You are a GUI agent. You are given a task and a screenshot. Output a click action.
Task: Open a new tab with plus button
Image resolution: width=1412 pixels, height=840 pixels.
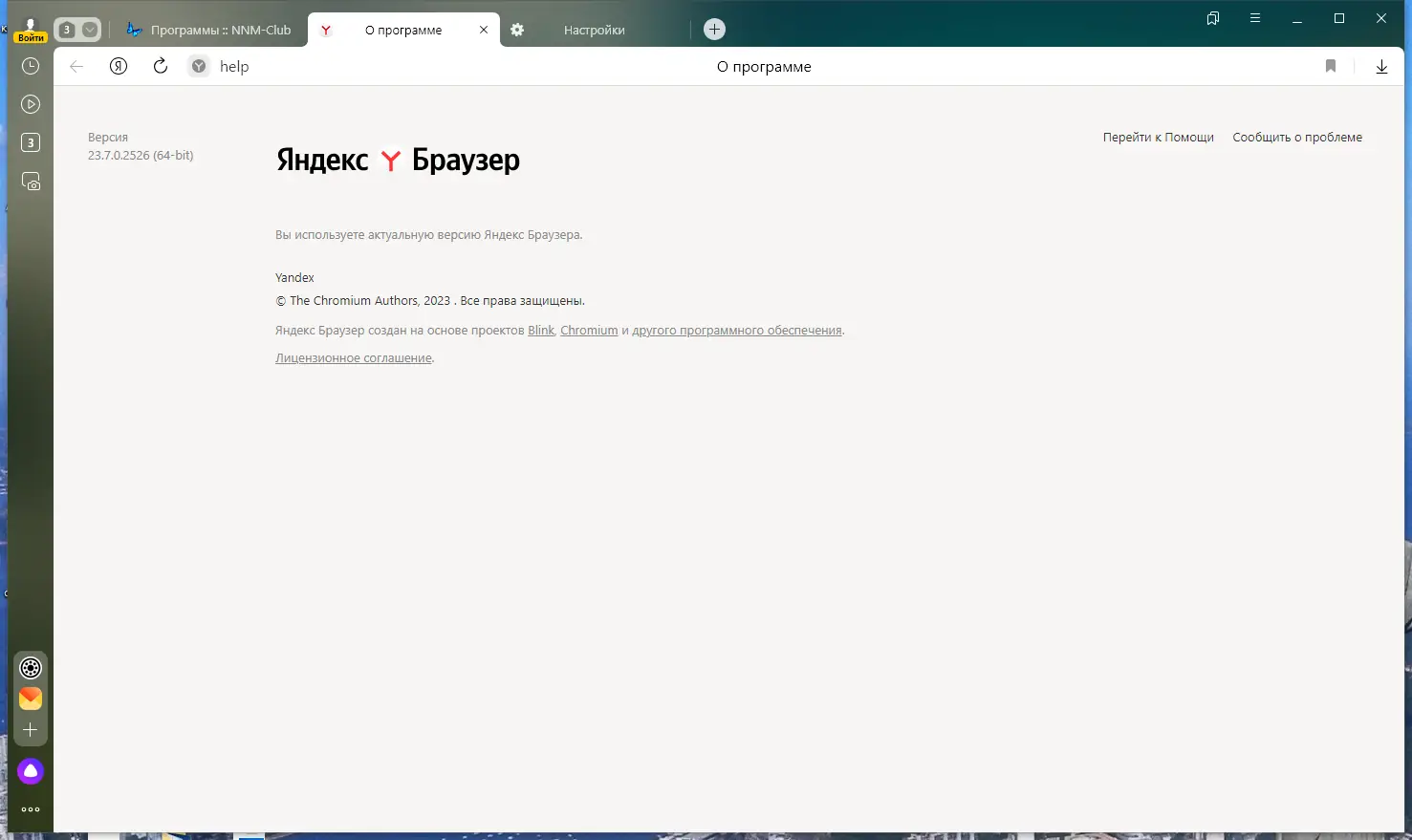coord(714,30)
